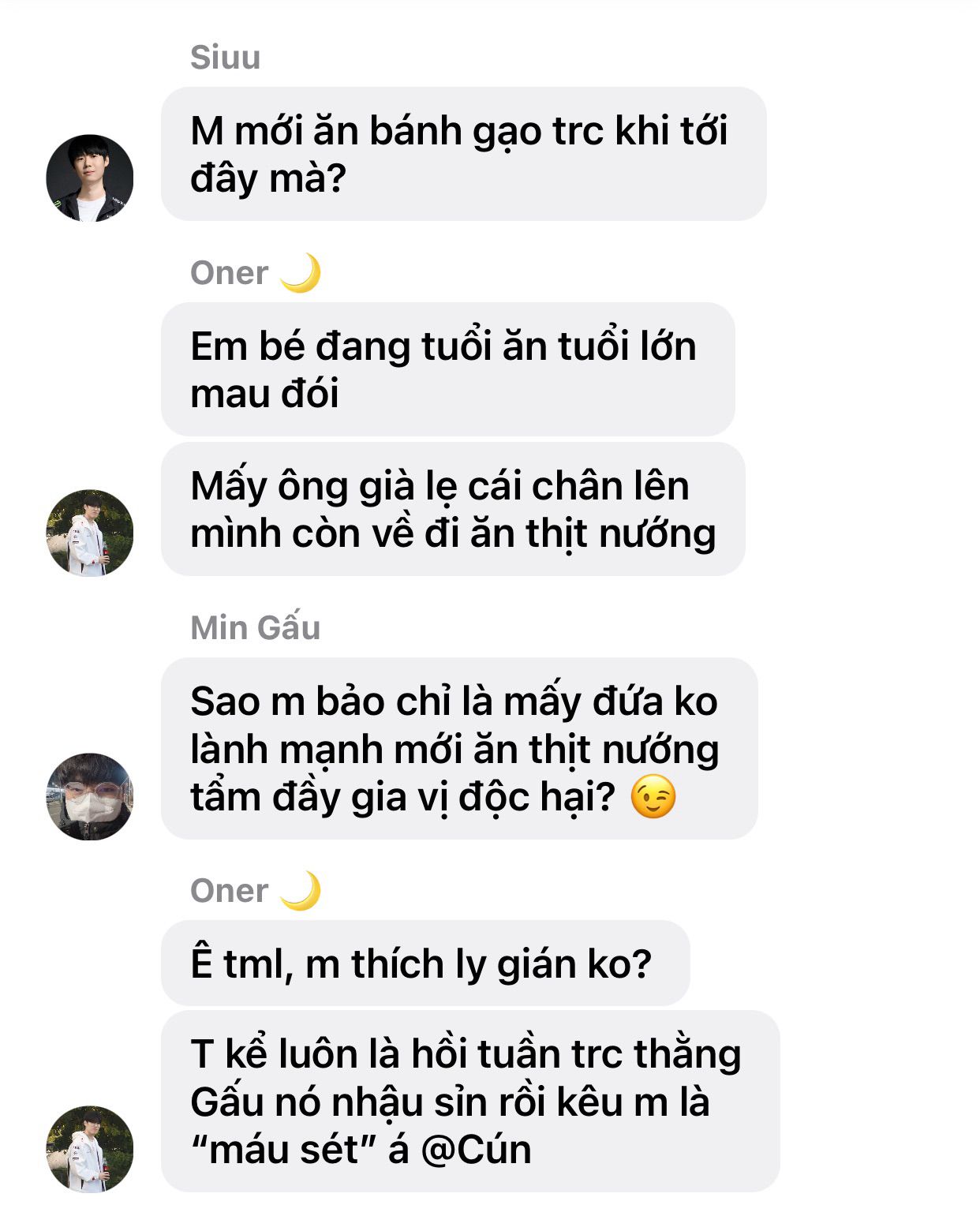This screenshot has width=980, height=1216.
Task: Click the @Cún mention
Action: (x=476, y=1150)
